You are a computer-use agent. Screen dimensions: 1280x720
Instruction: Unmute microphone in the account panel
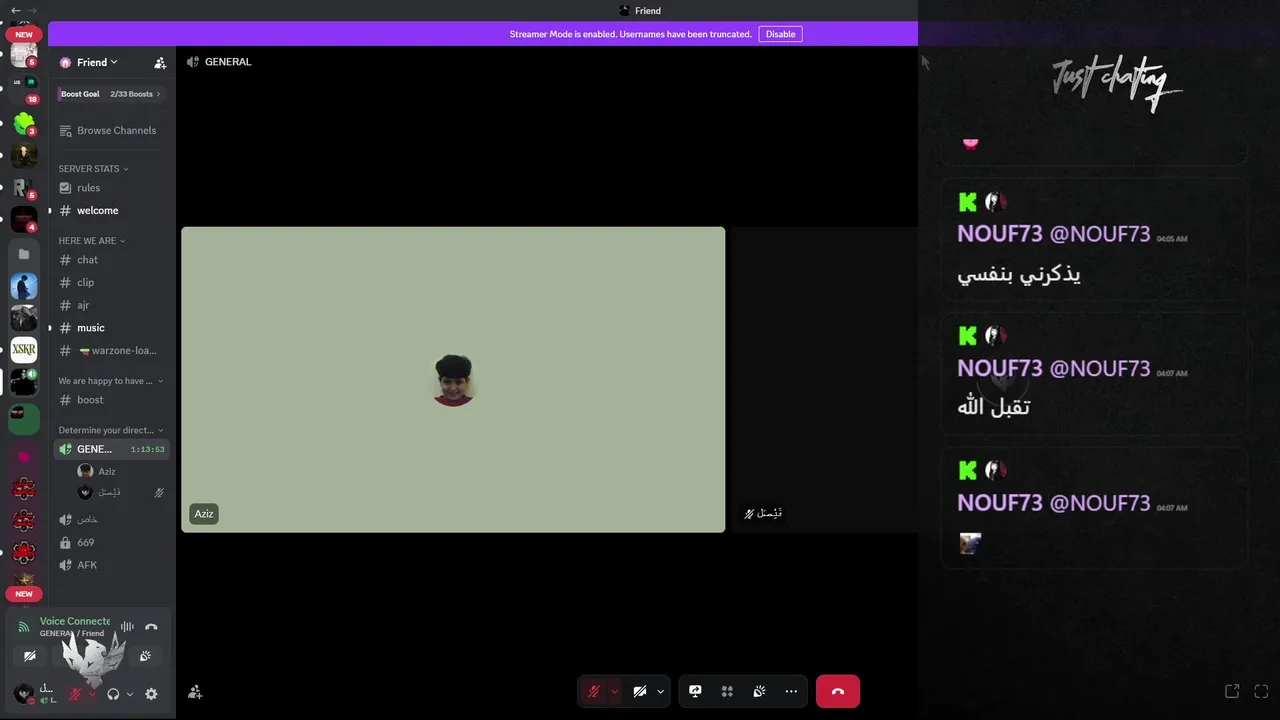75,694
